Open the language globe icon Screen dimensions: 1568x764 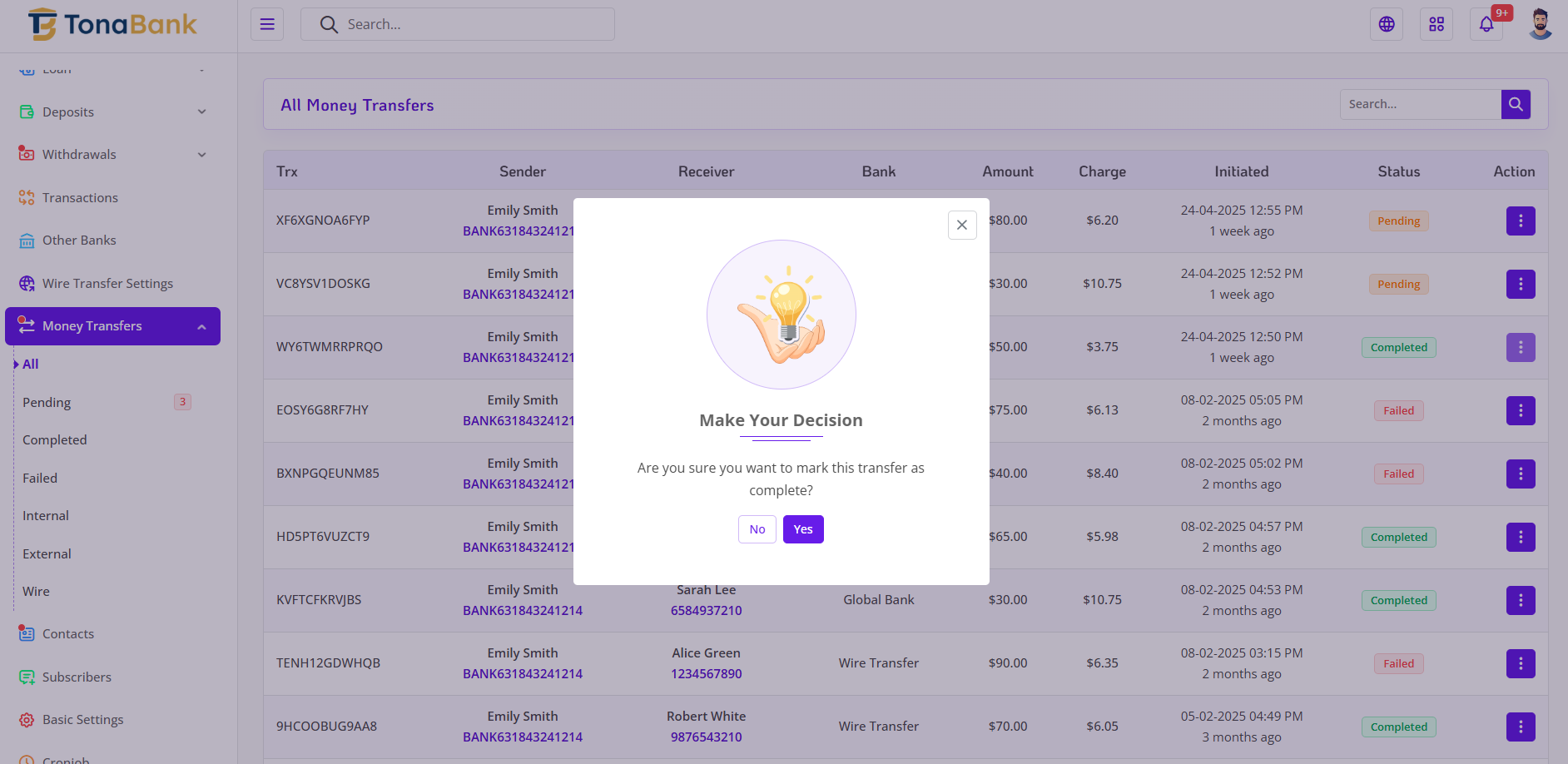click(1387, 24)
